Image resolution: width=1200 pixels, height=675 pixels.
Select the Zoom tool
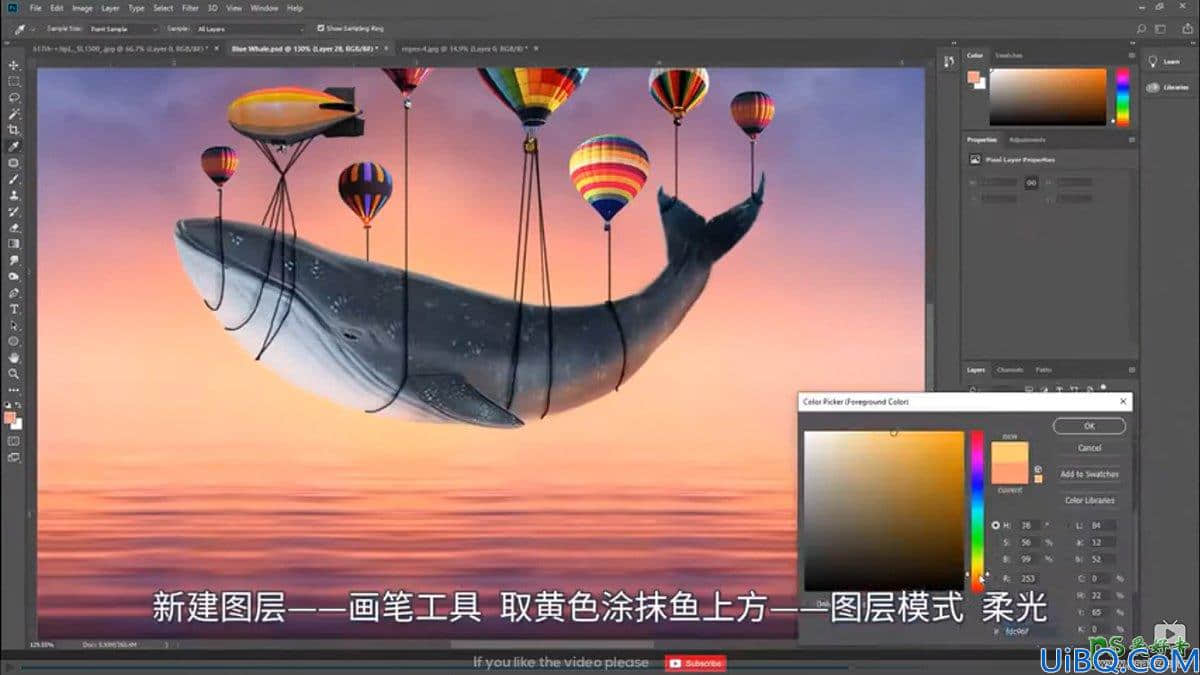pos(14,373)
